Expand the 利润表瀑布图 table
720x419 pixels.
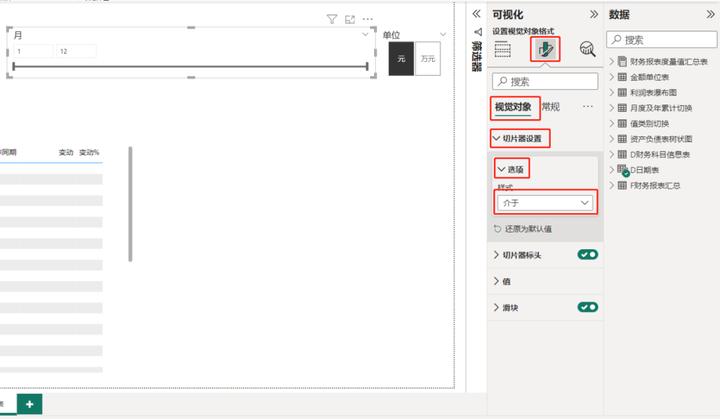[x=612, y=92]
